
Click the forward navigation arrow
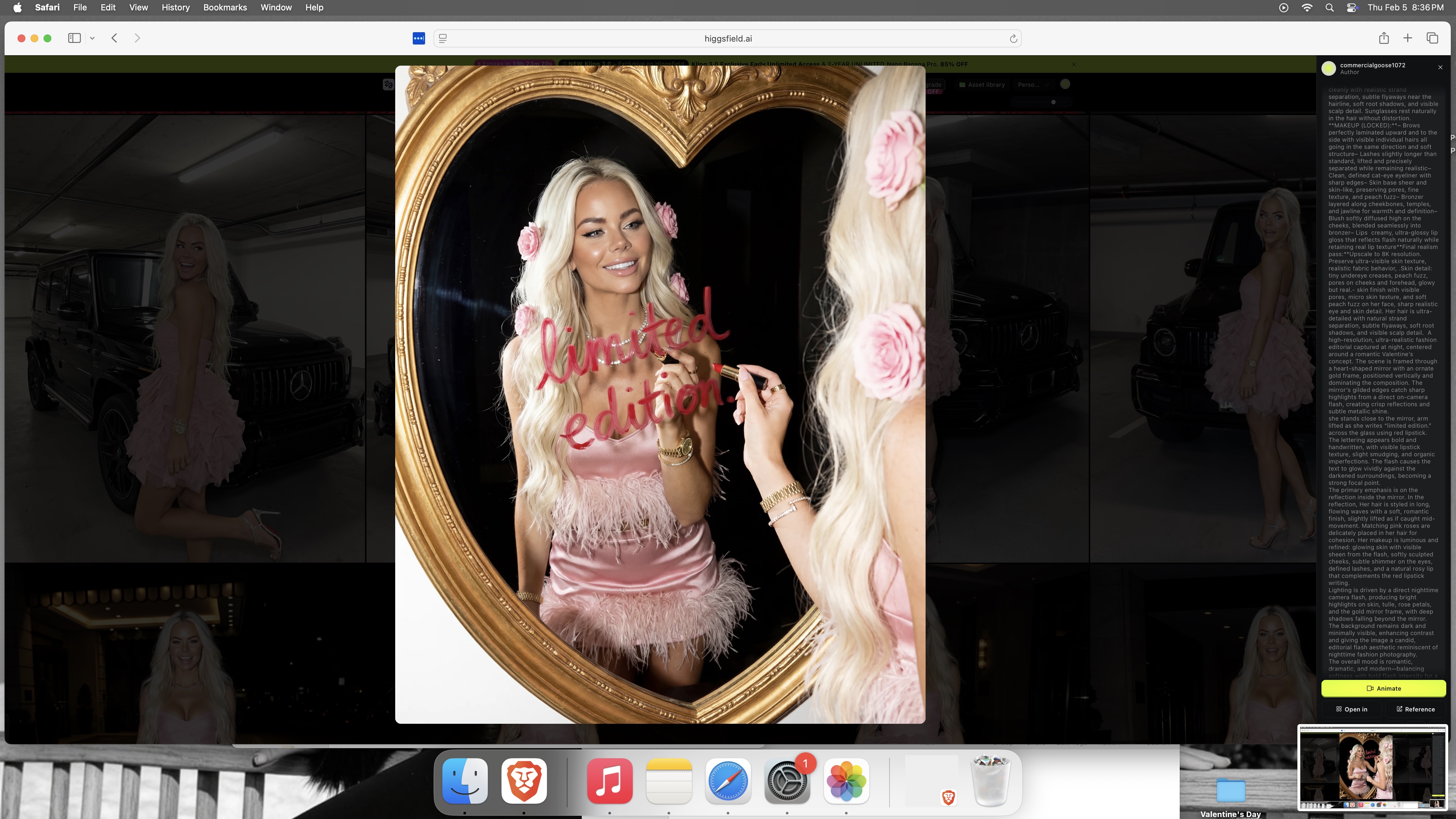coord(137,38)
